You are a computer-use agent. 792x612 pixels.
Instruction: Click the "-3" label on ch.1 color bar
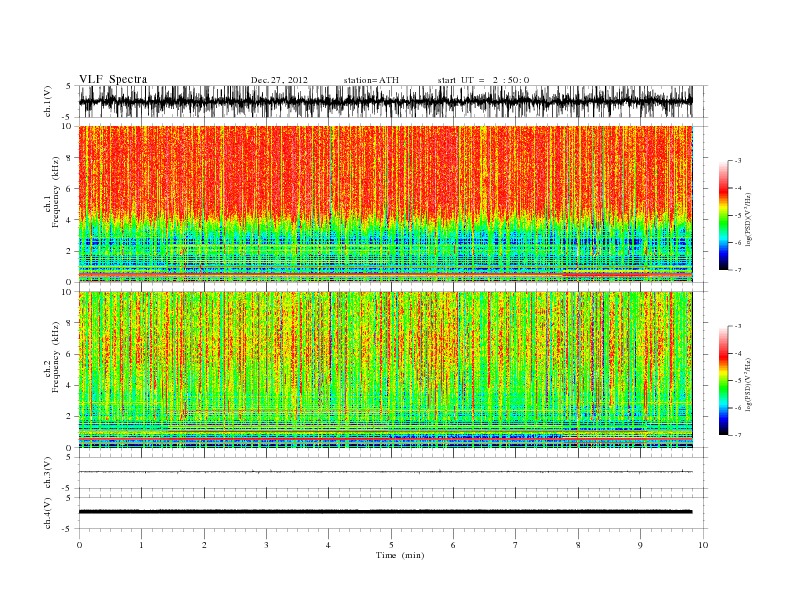coord(737,161)
